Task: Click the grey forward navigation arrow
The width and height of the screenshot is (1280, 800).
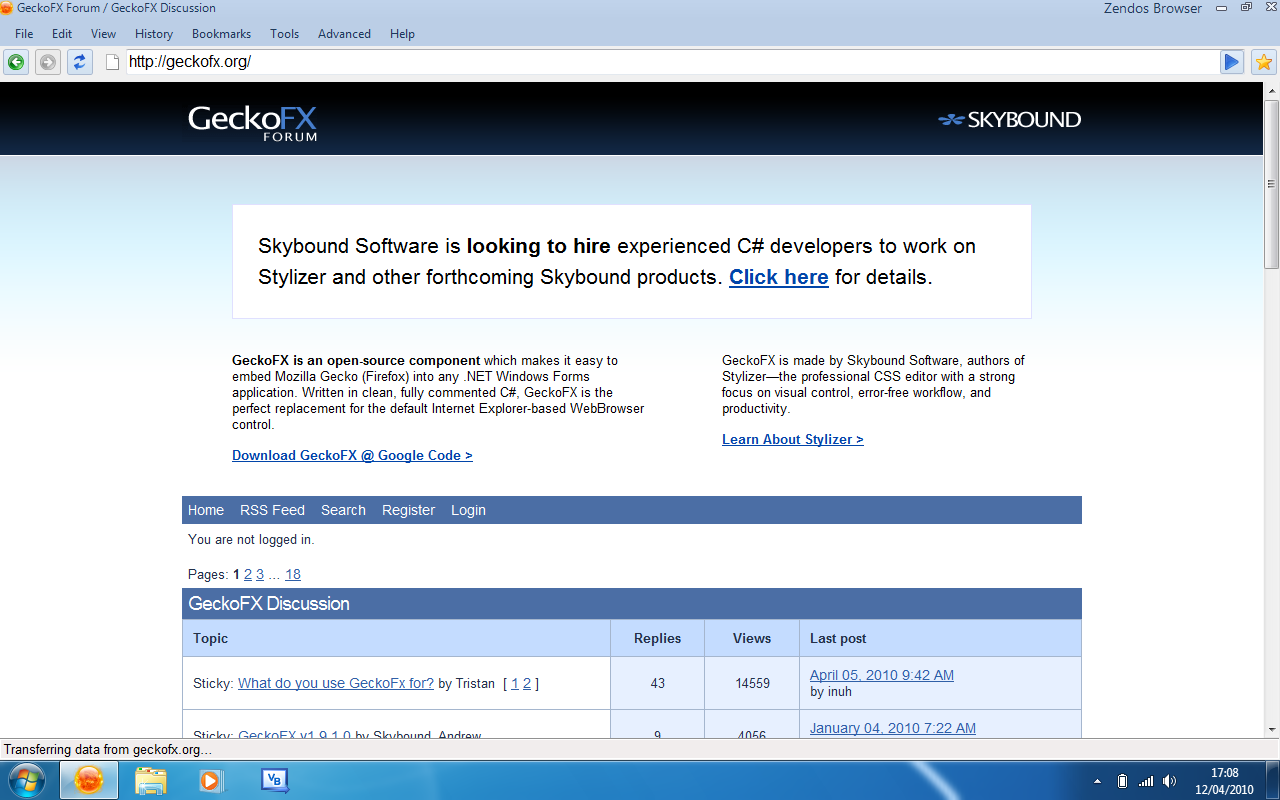Action: coord(47,62)
